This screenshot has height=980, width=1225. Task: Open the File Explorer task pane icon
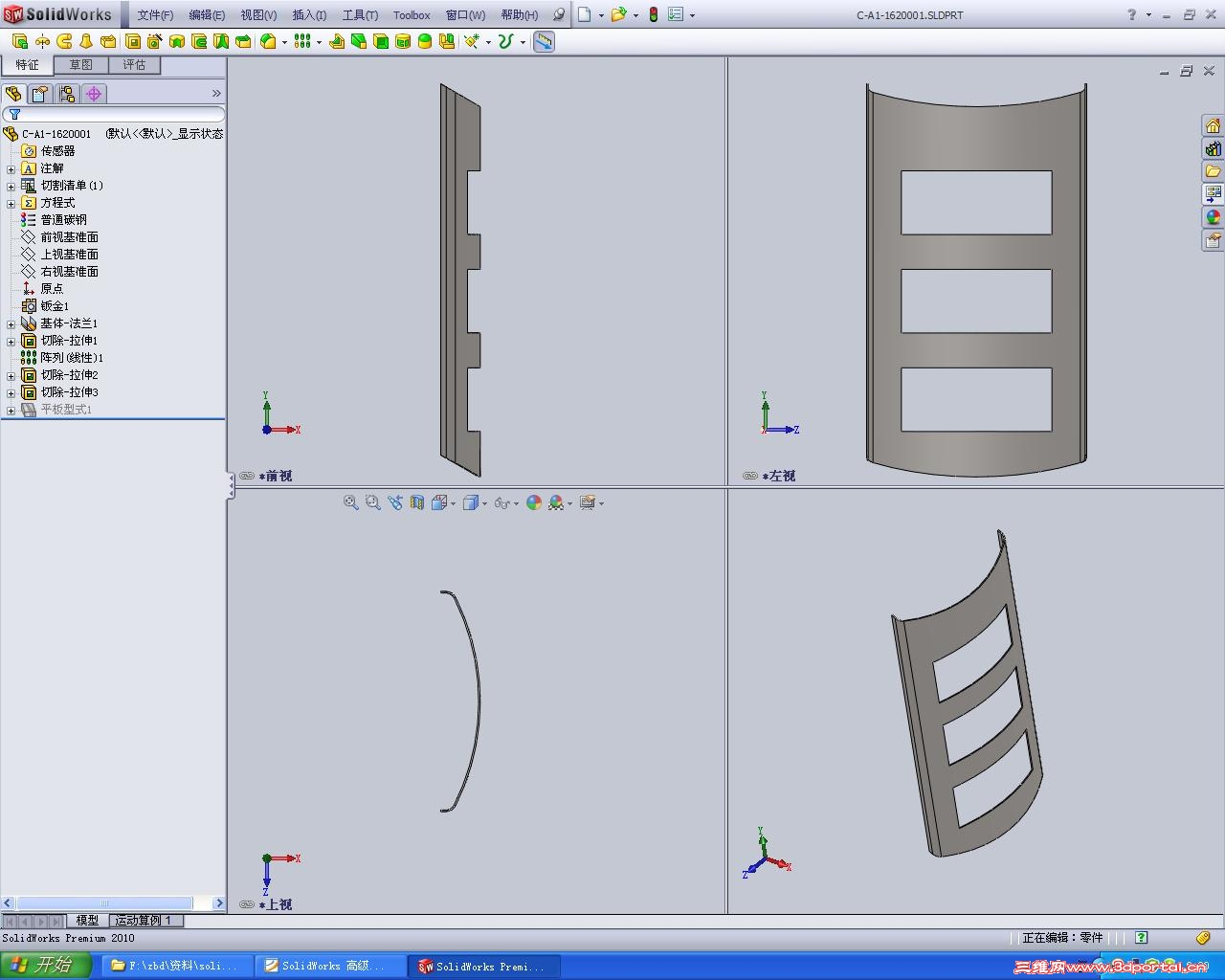(1213, 171)
